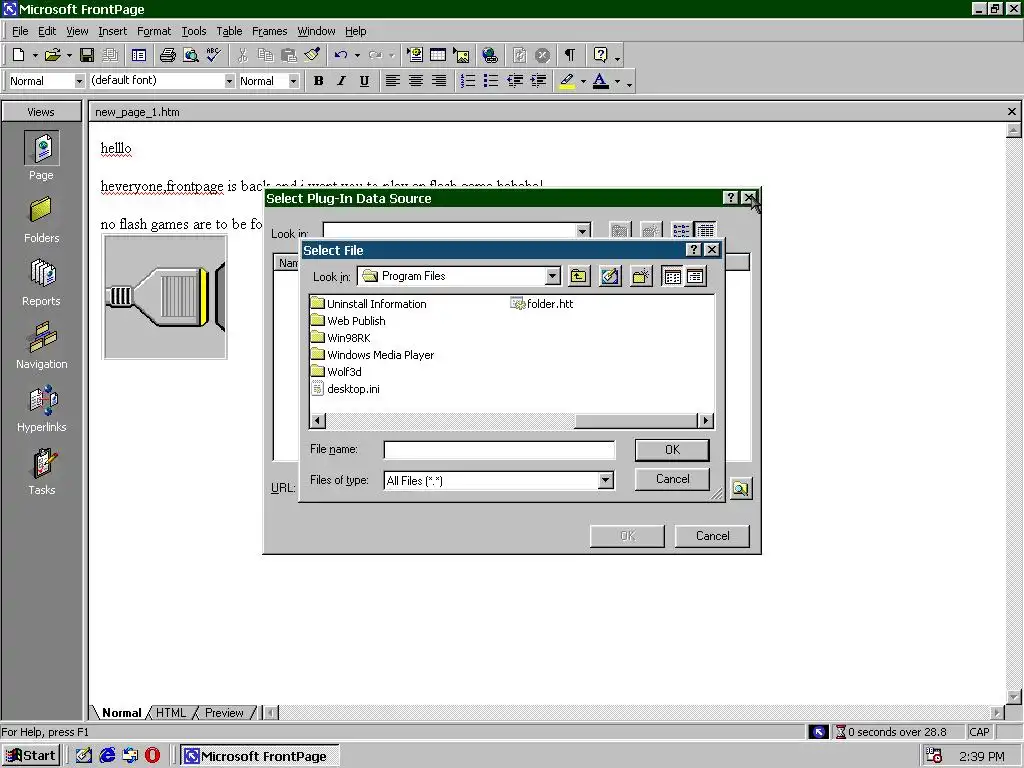This screenshot has width=1024, height=768.
Task: Toggle Underline formatting
Action: [364, 81]
